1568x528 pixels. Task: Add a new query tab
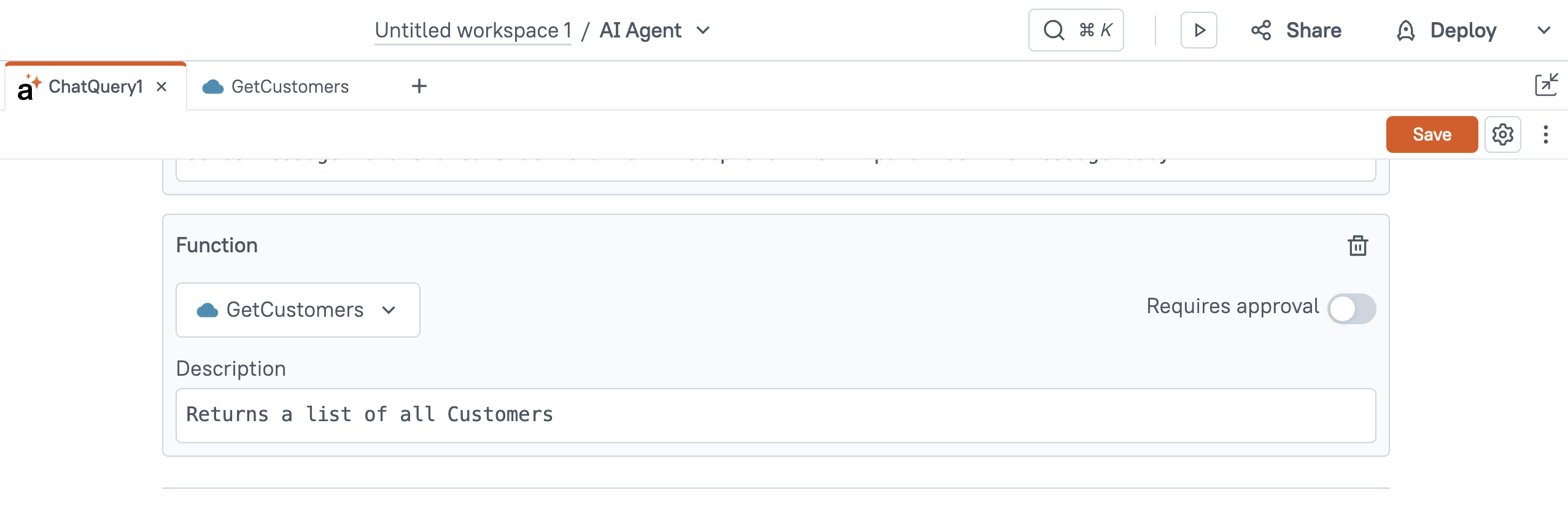click(x=419, y=87)
